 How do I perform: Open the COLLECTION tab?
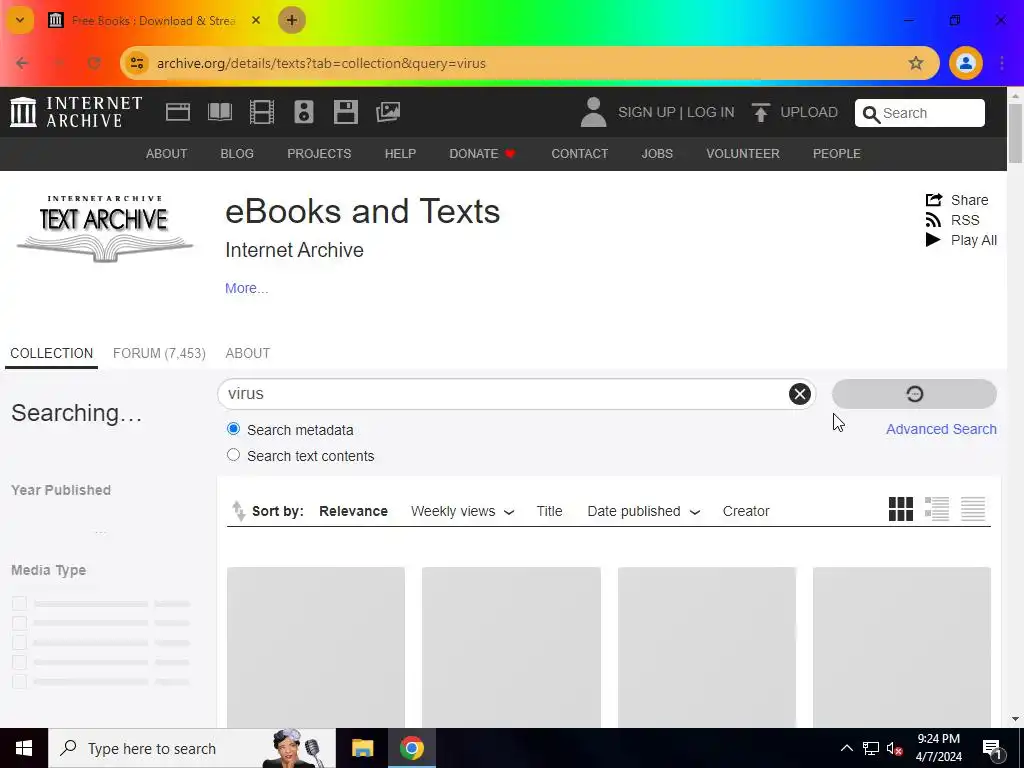click(x=52, y=353)
